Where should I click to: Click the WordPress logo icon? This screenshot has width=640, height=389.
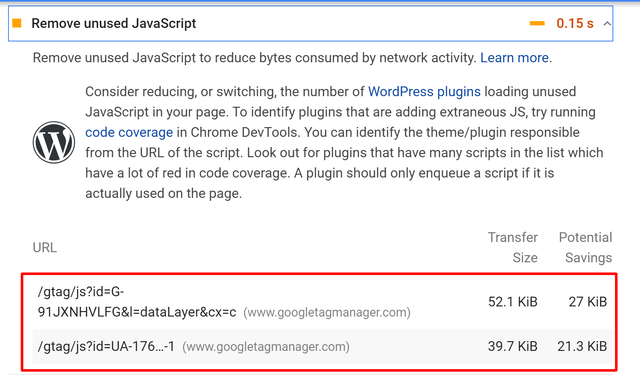point(54,142)
